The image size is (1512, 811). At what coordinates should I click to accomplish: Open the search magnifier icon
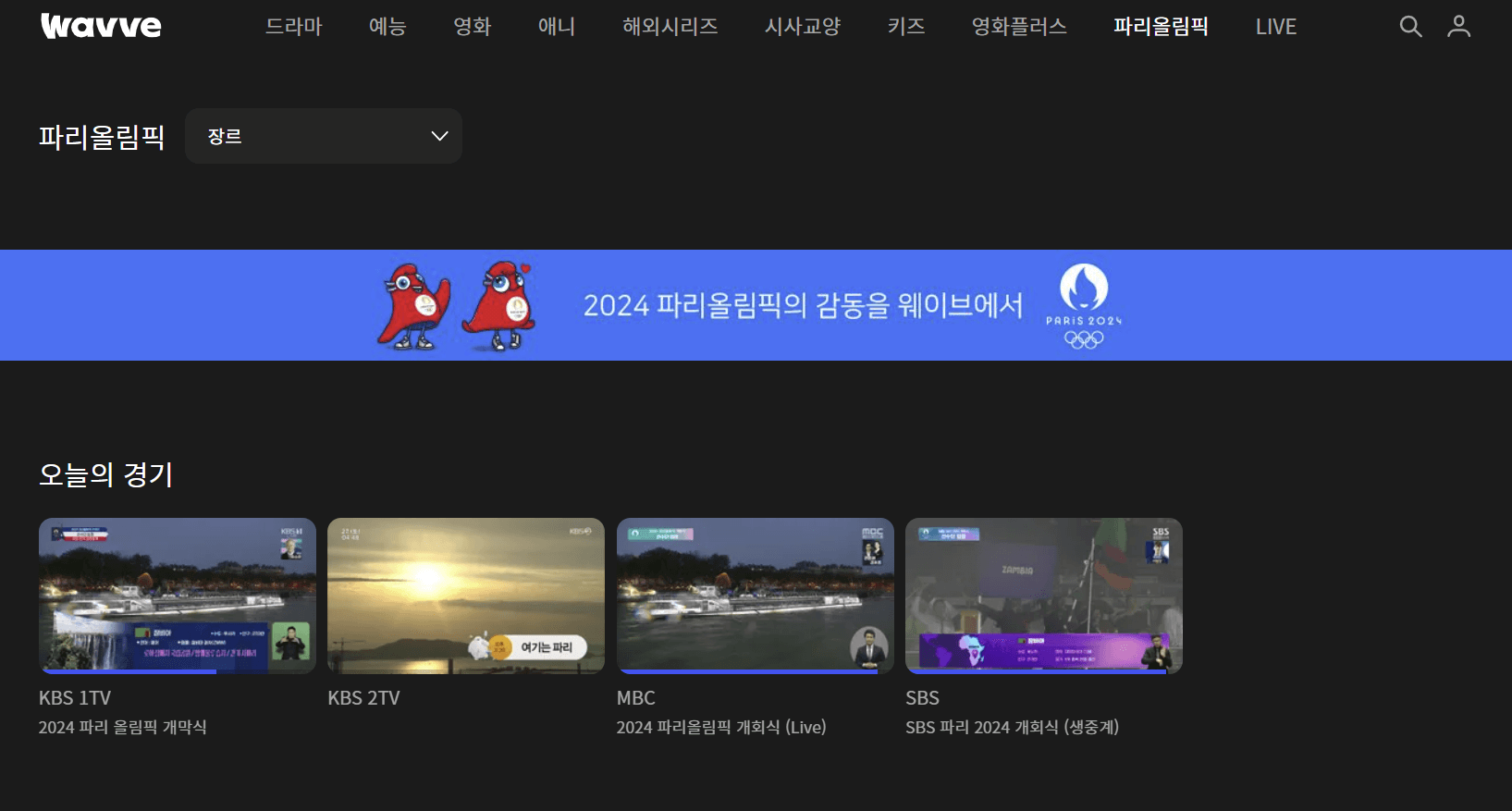pos(1410,26)
